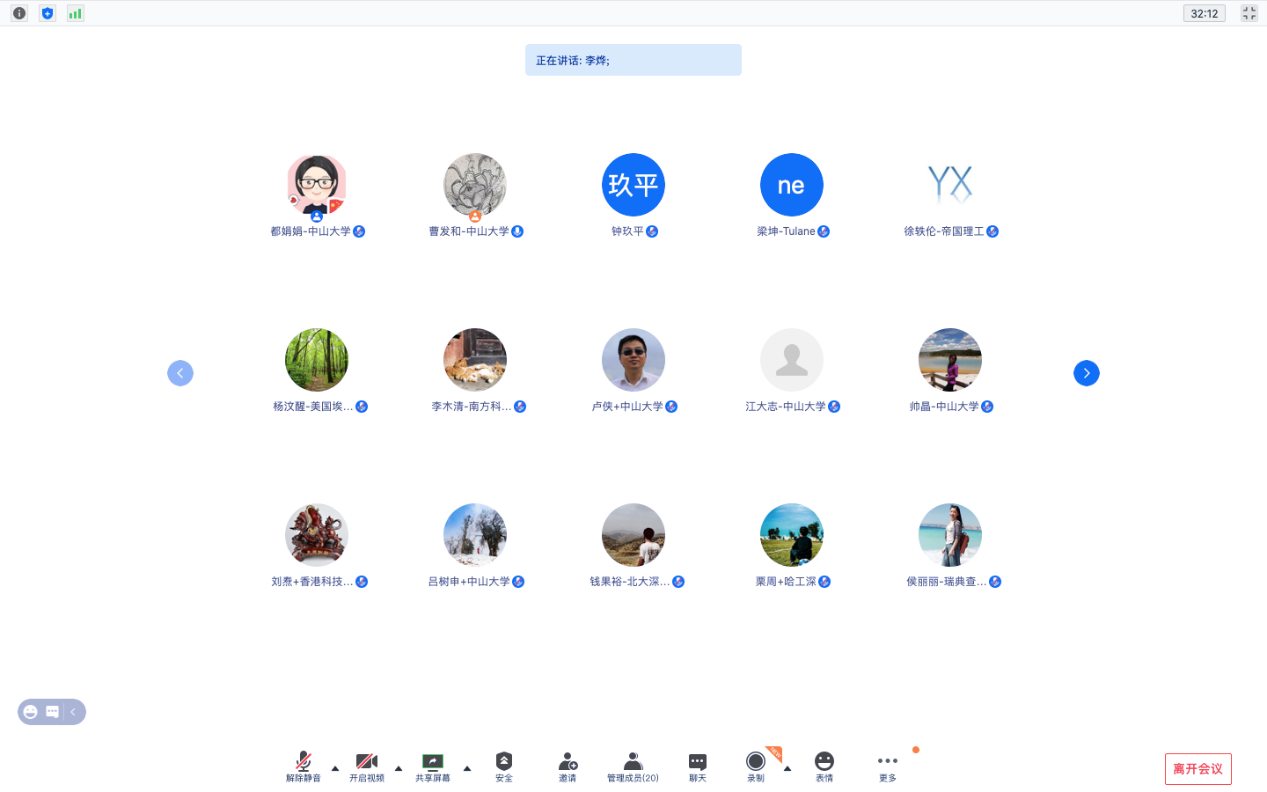Go to next page of participants
This screenshot has height=792, width=1267.
click(x=1086, y=373)
